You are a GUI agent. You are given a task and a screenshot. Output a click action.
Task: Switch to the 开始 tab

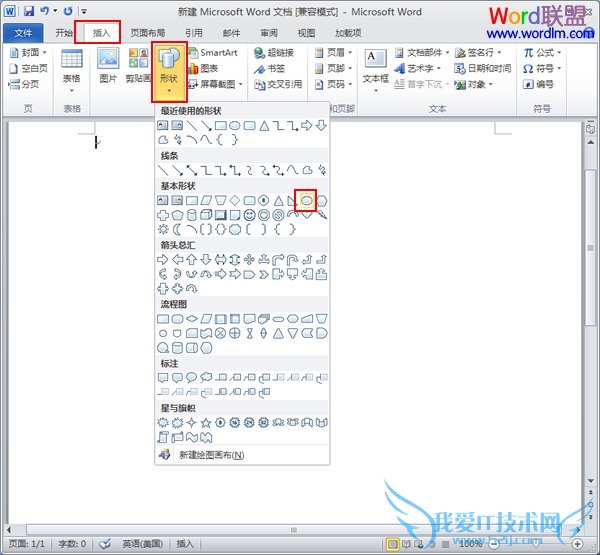tap(64, 33)
